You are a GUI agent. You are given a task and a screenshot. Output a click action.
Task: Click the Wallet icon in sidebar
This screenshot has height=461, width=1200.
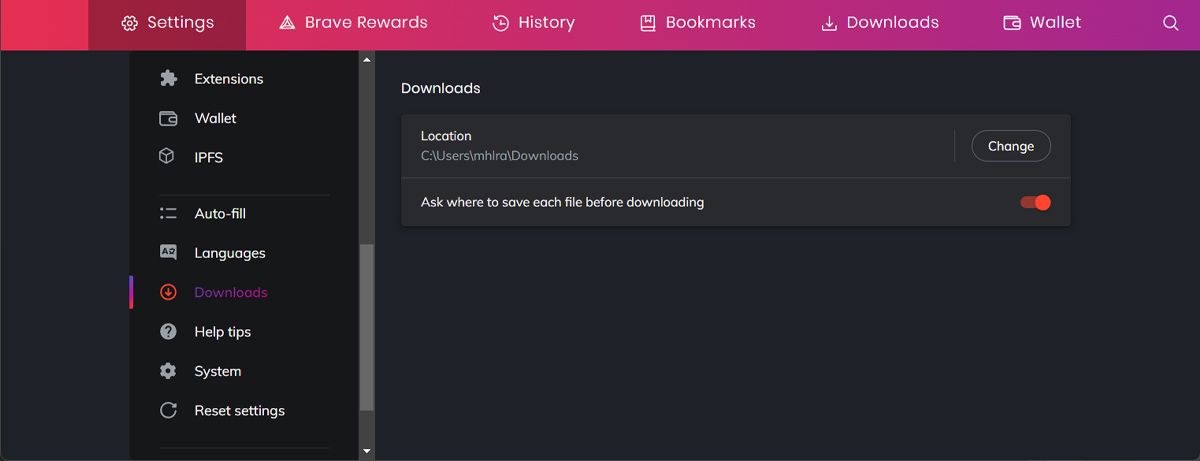[x=168, y=118]
